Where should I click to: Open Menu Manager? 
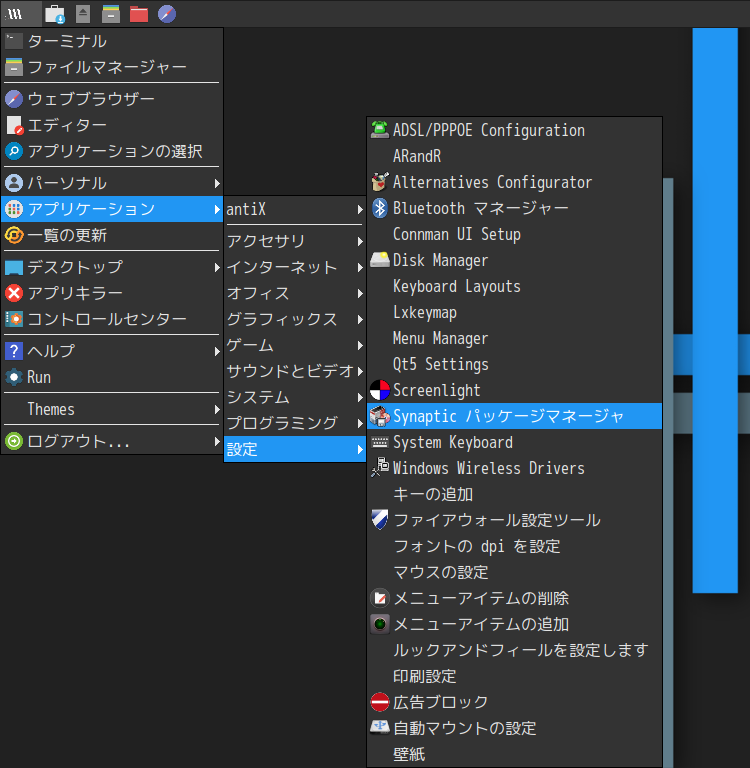pos(514,338)
